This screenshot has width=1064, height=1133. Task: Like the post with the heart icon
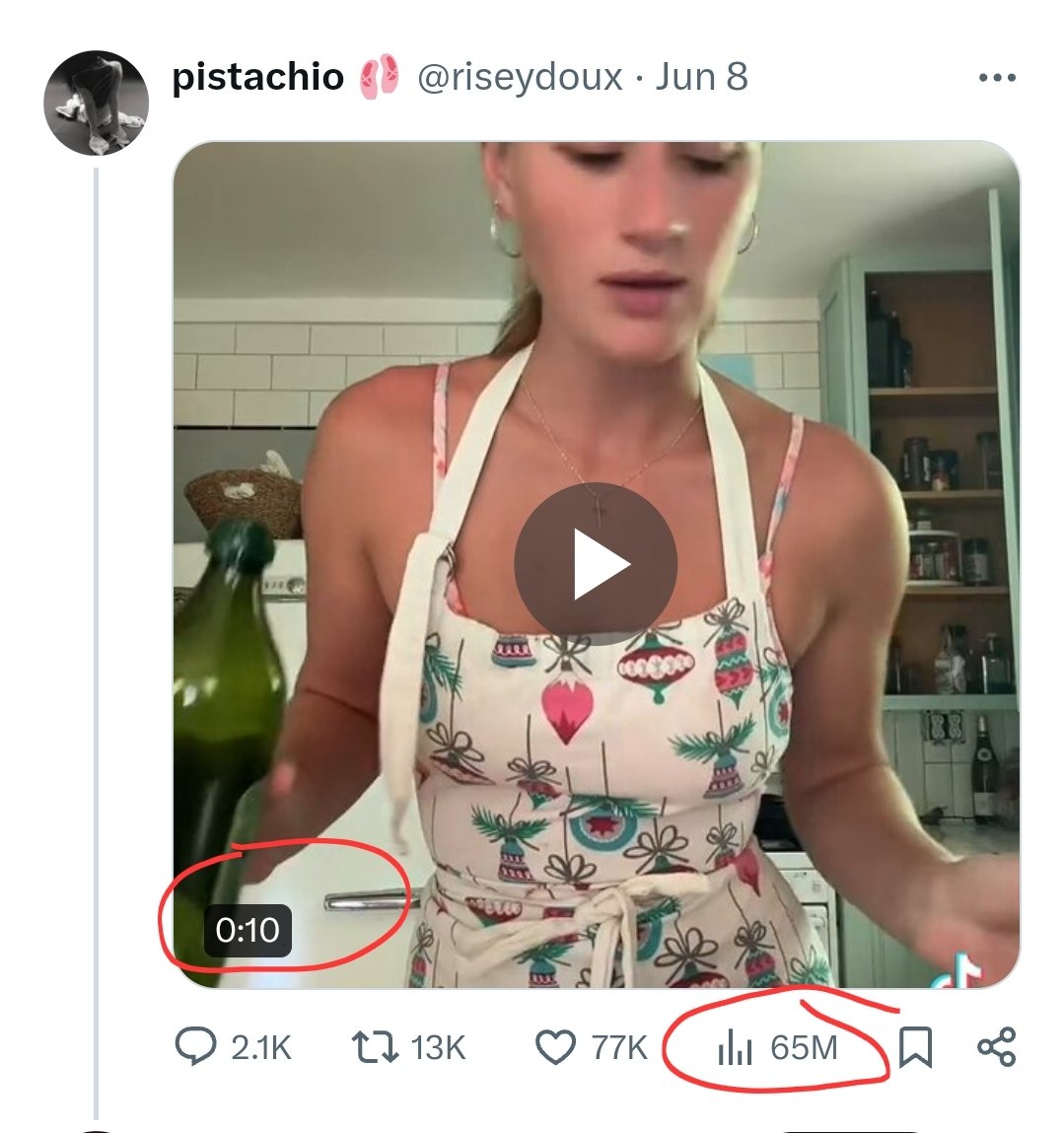pos(555,1047)
